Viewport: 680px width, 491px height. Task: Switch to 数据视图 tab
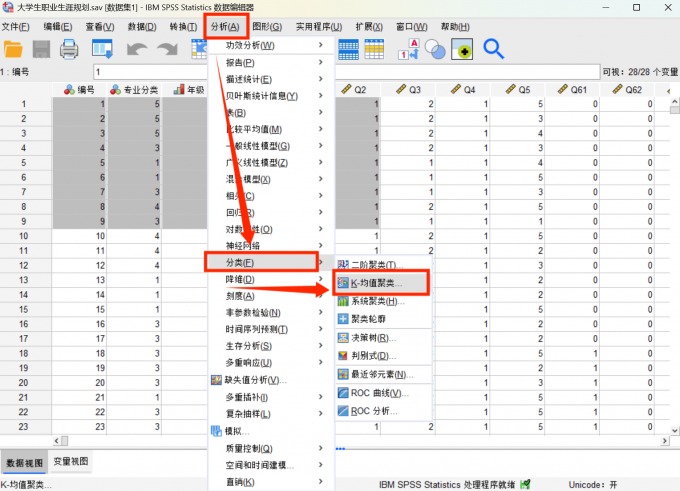[x=25, y=463]
